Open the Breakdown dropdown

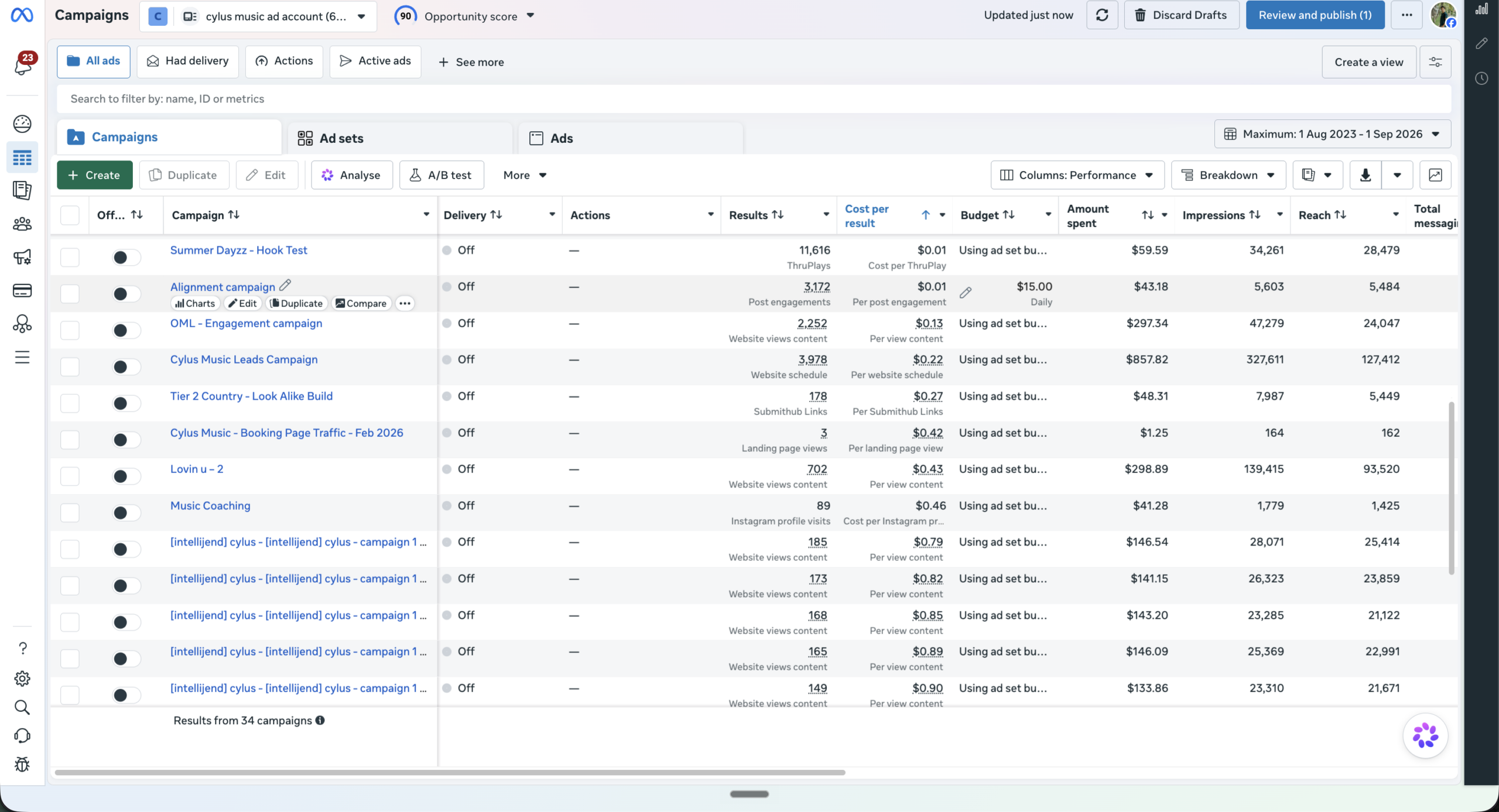(x=1228, y=175)
